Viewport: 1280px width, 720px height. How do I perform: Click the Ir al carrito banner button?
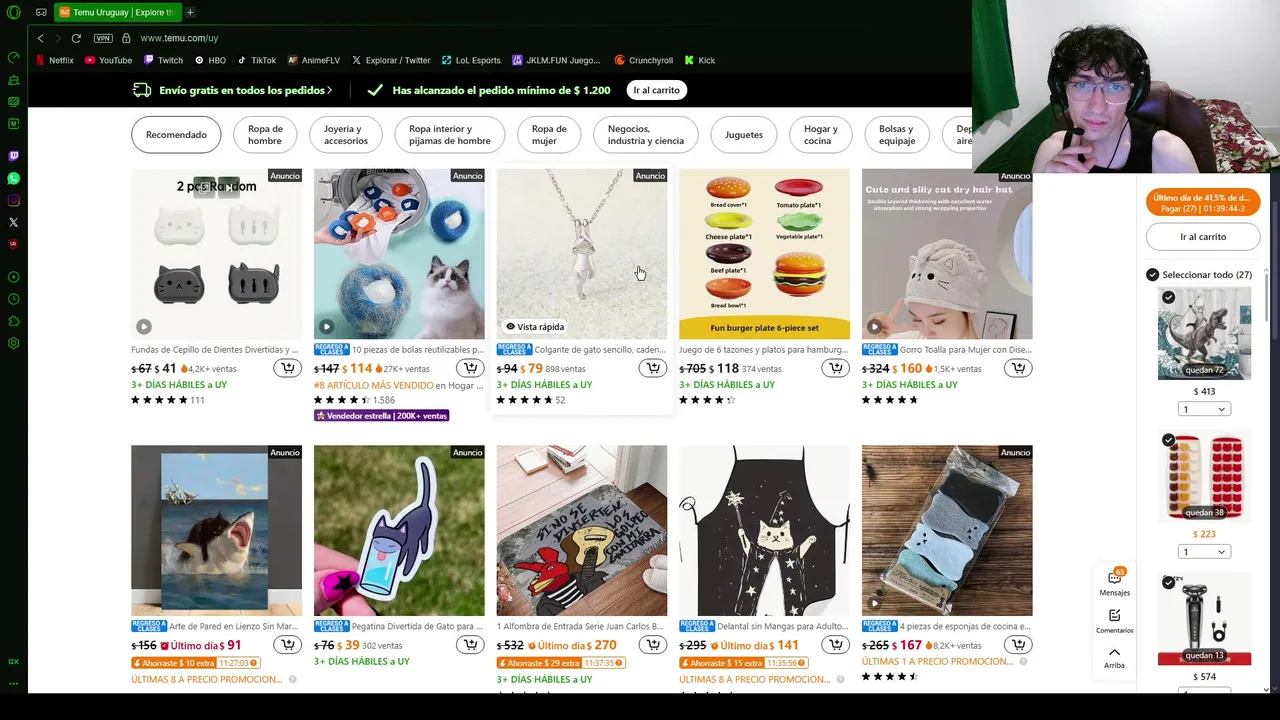click(656, 90)
